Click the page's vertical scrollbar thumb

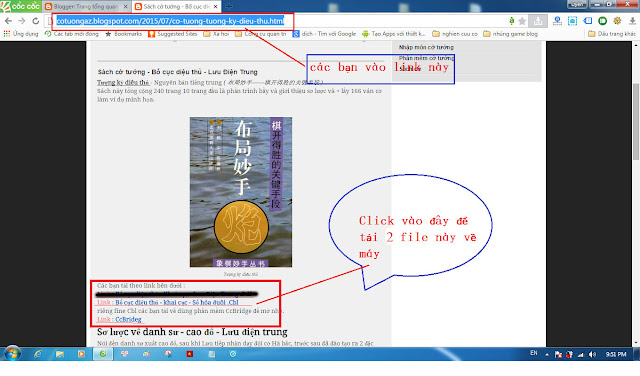(636, 122)
